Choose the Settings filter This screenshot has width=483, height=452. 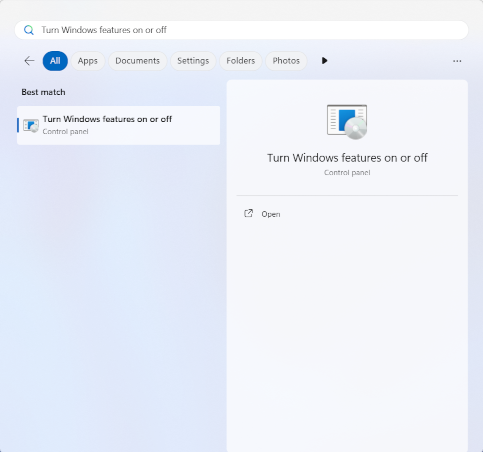[193, 61]
